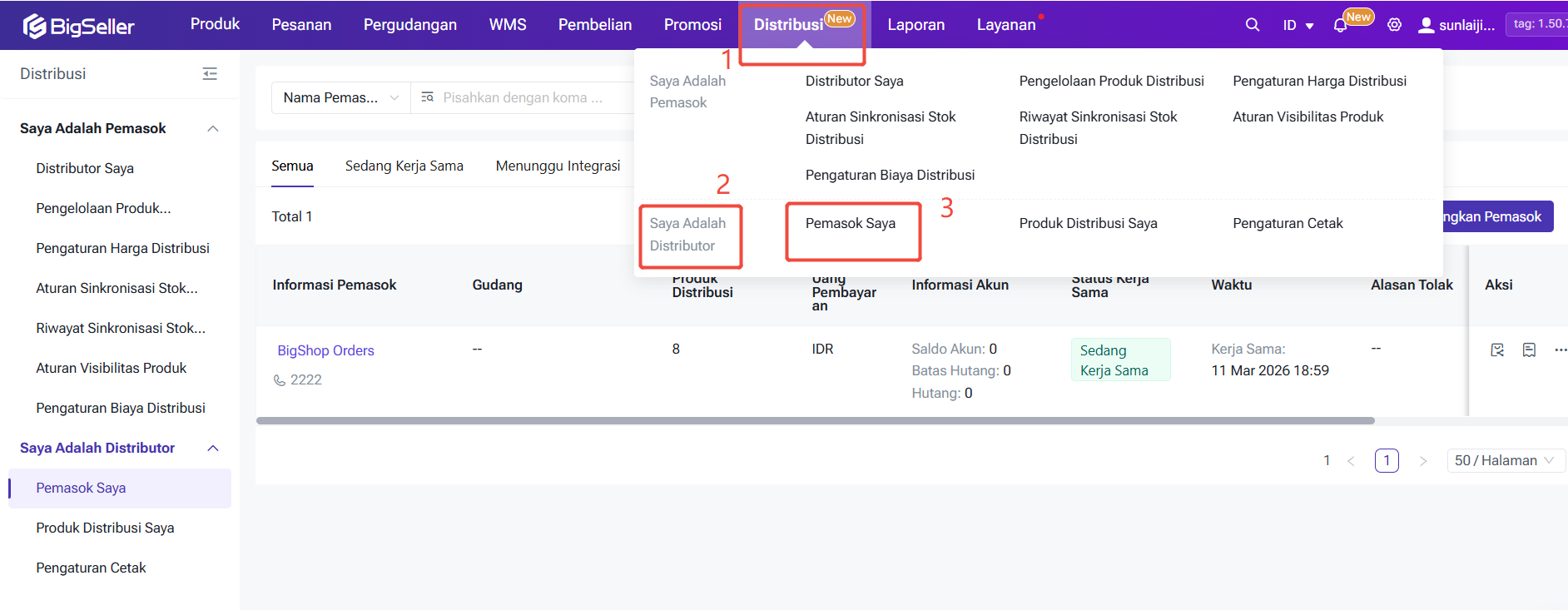
Task: Open the BigShop Orders supplier link
Action: click(325, 350)
